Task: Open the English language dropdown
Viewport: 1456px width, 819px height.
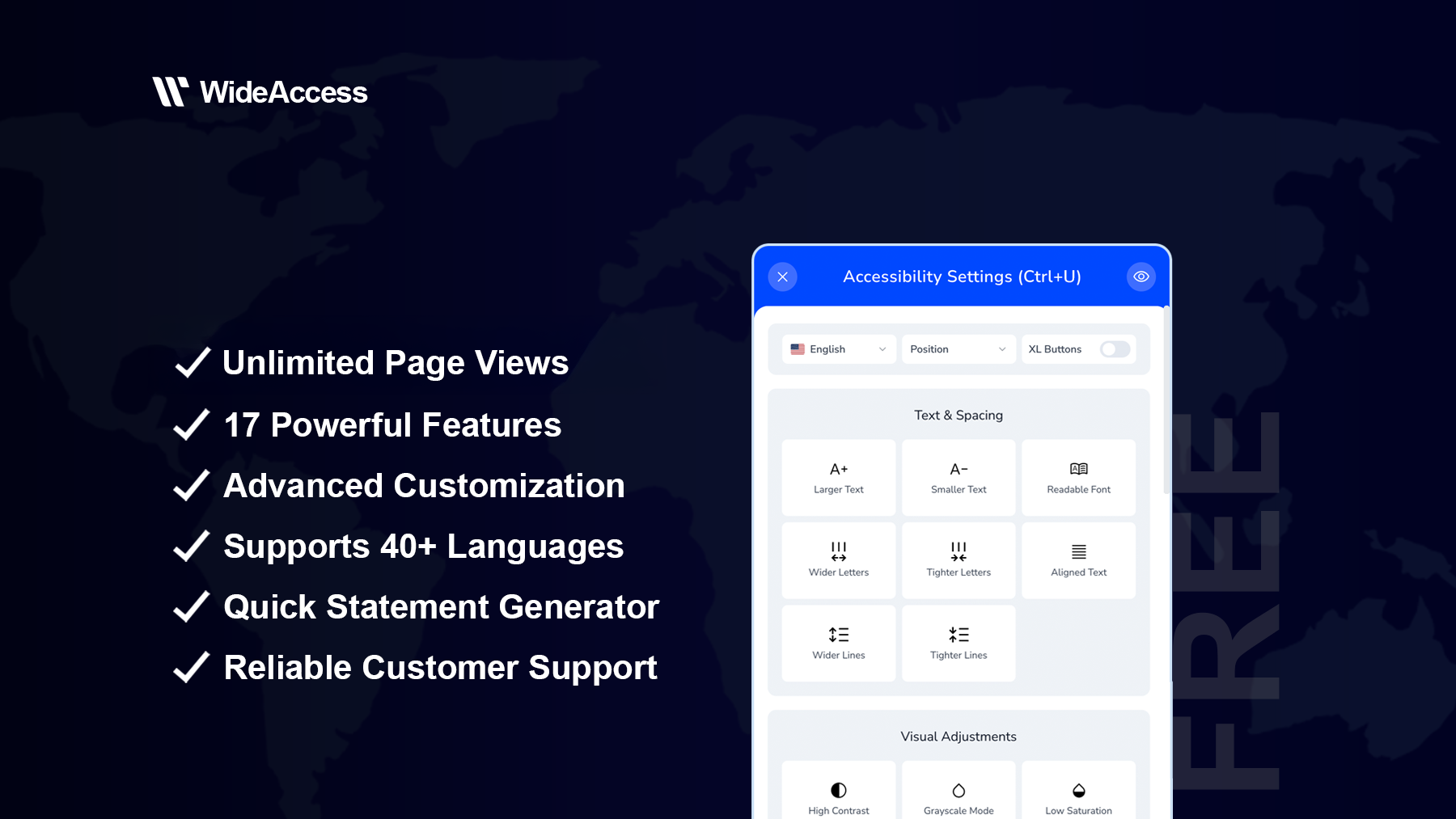Action: coord(837,348)
